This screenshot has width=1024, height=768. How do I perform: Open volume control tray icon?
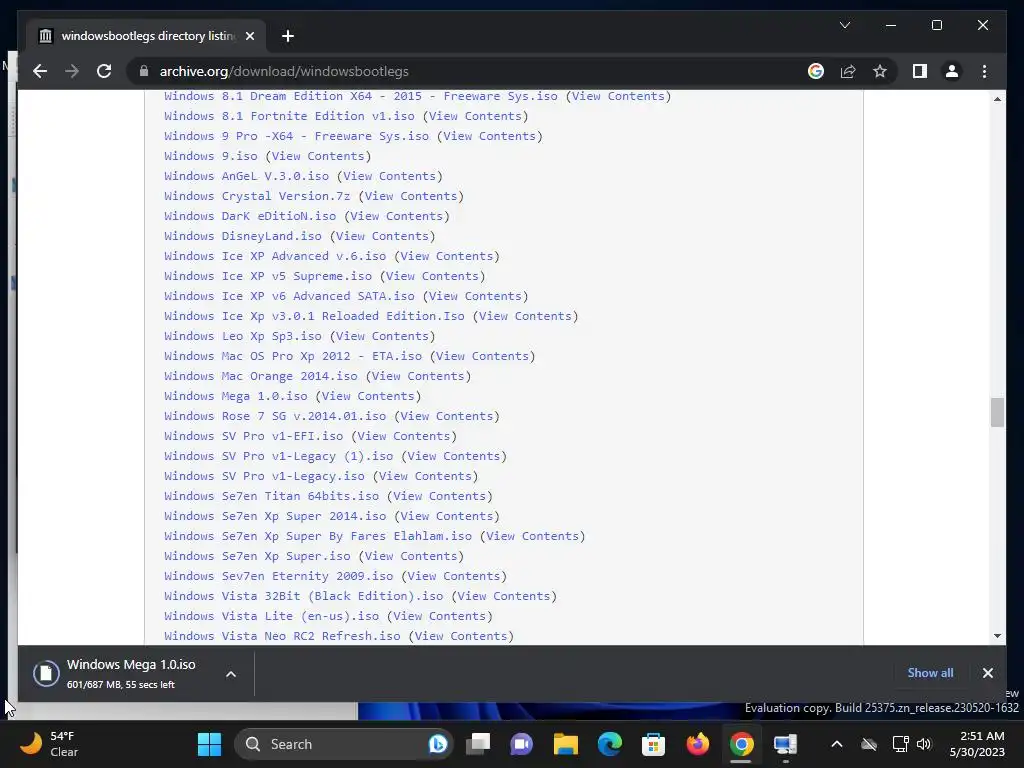pyautogui.click(x=924, y=744)
